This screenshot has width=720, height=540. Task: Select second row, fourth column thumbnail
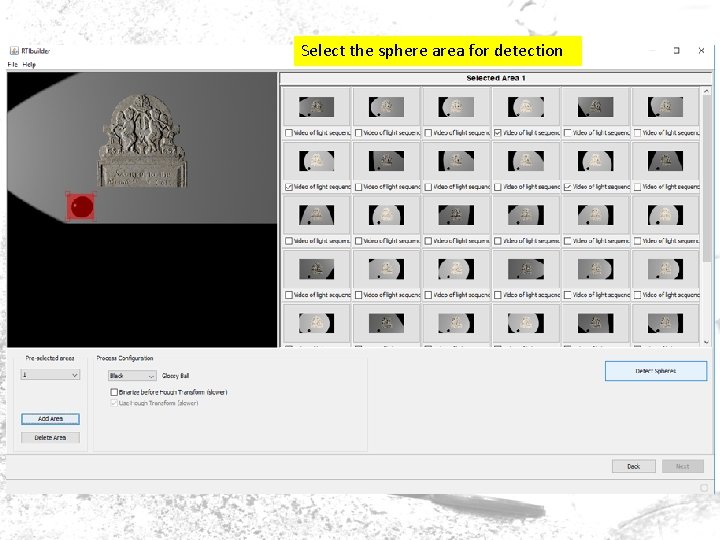pyautogui.click(x=526, y=161)
